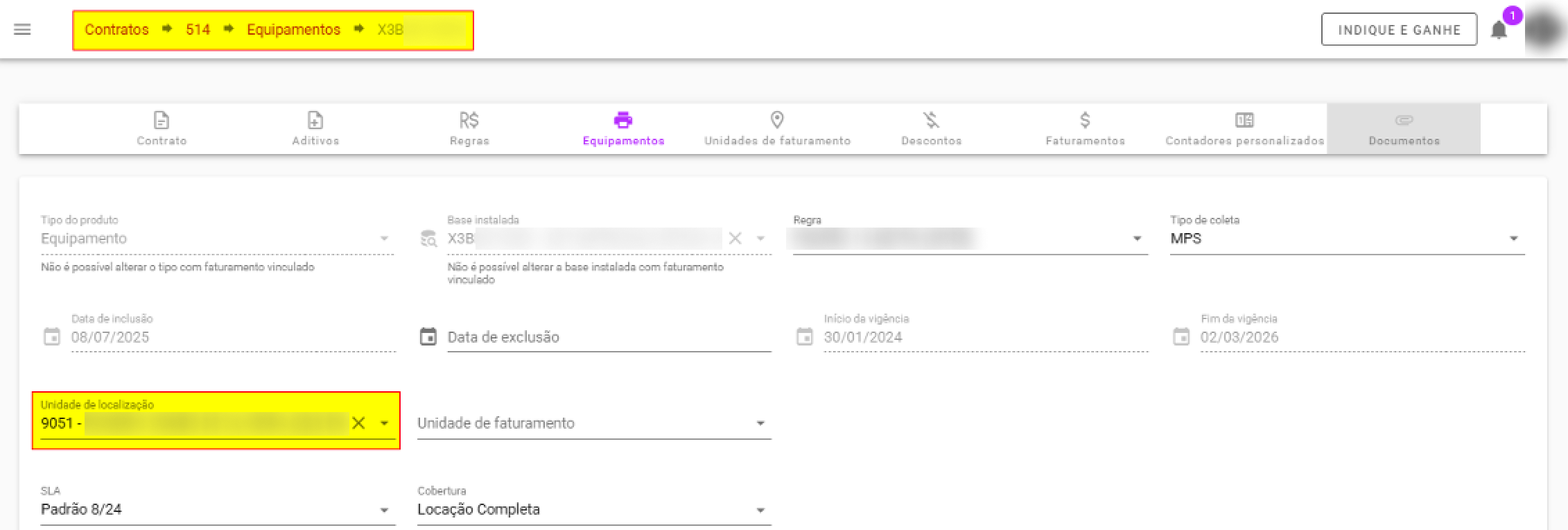Click the Data de exclusão input field
Image resolution: width=1568 pixels, height=530 pixels.
609,337
